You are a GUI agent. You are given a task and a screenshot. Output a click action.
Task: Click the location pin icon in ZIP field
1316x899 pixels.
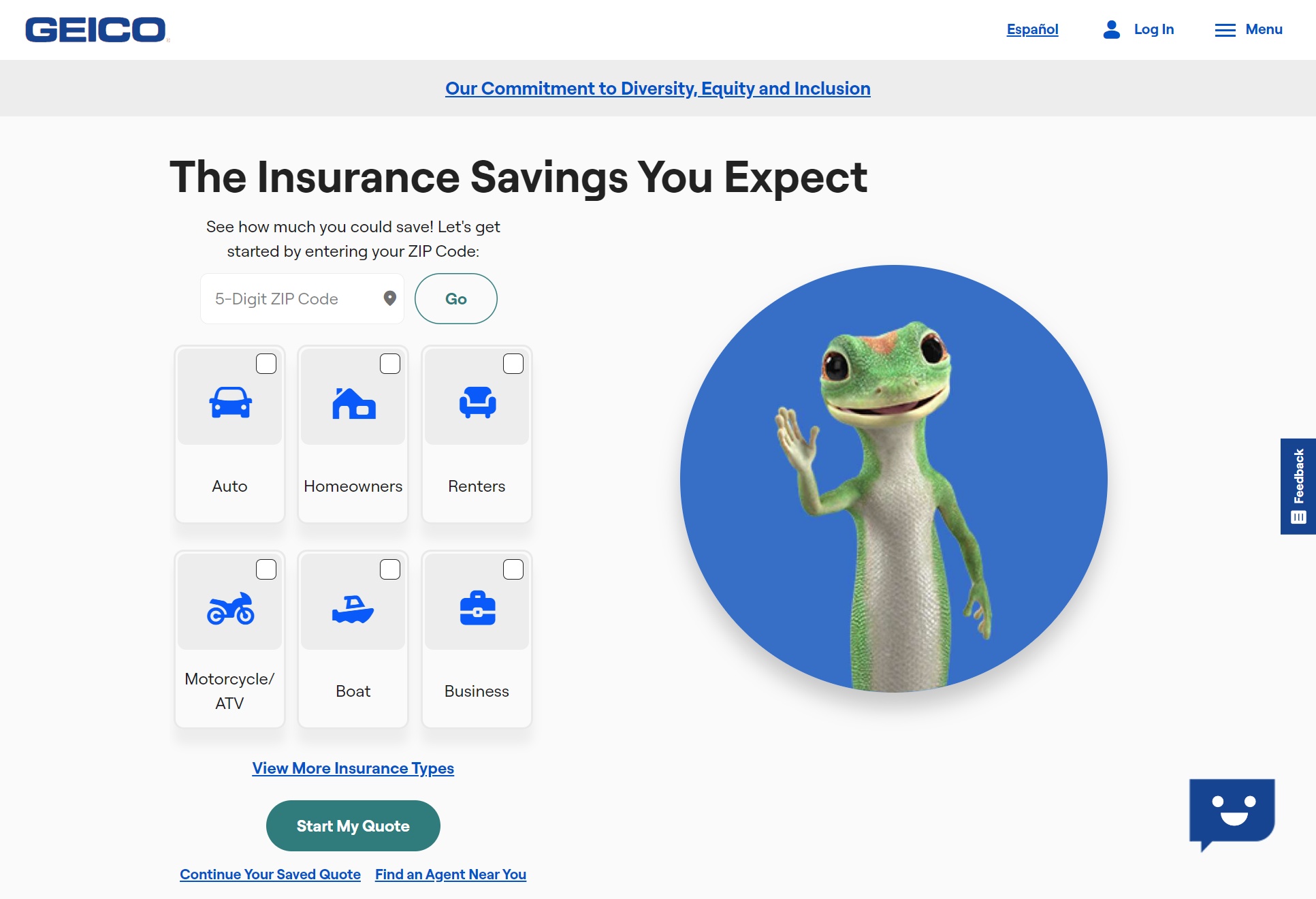[x=390, y=298]
